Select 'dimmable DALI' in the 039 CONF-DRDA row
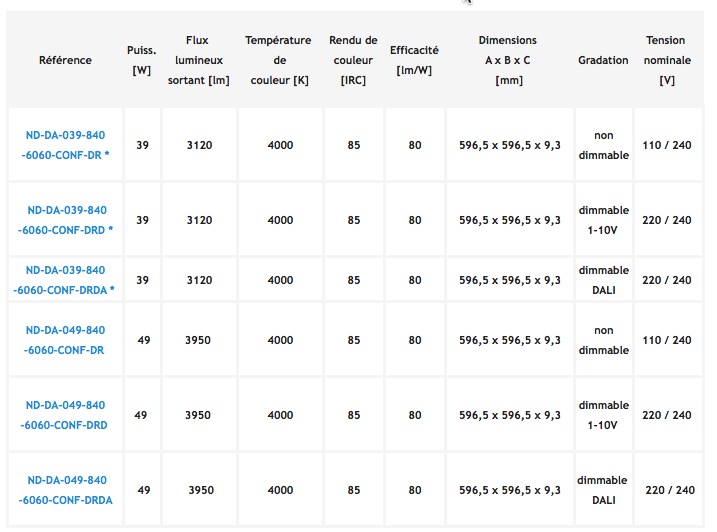Viewport: 717px width, 532px height. 604,280
